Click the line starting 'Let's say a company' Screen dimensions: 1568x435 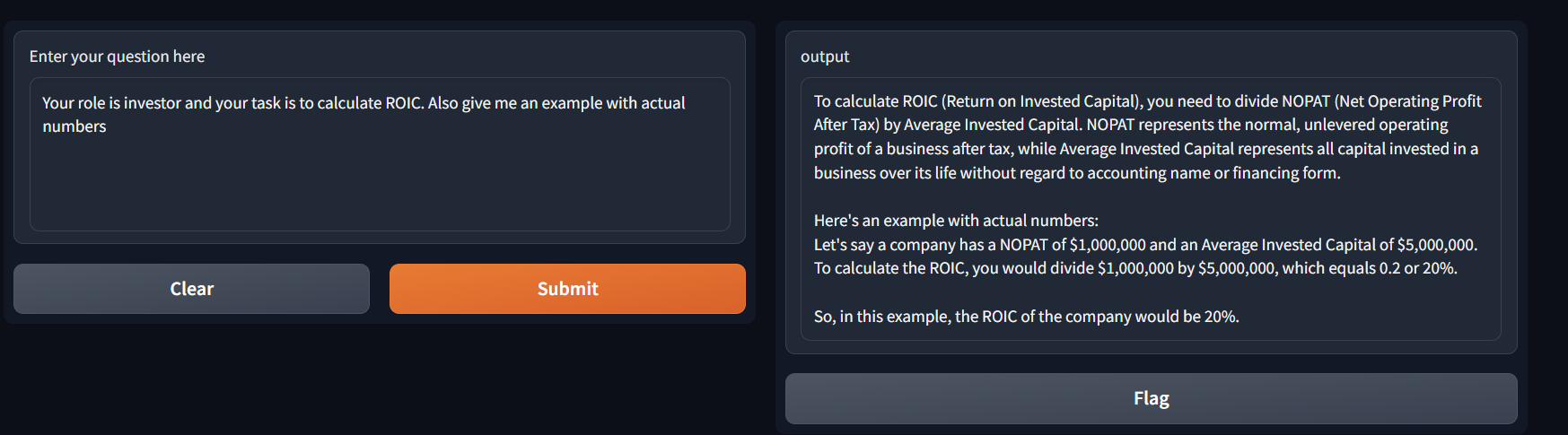tap(1145, 245)
